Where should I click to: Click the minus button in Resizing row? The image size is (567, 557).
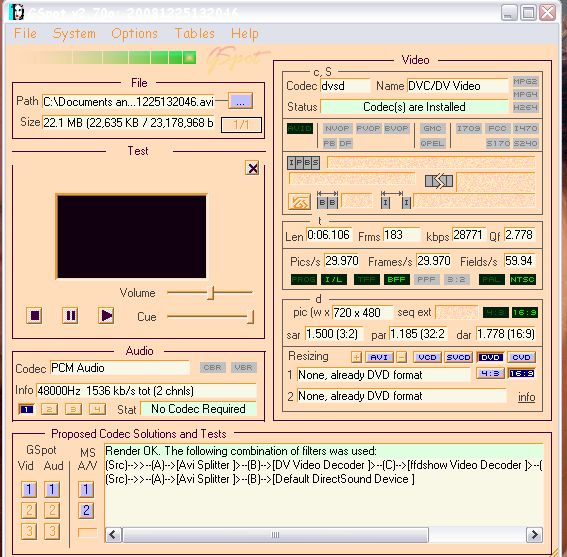click(x=401, y=357)
